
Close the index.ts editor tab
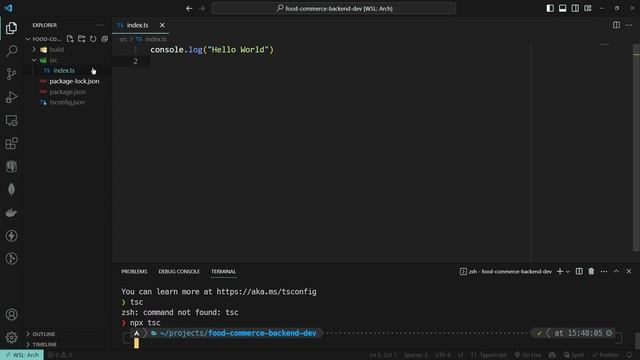click(162, 25)
